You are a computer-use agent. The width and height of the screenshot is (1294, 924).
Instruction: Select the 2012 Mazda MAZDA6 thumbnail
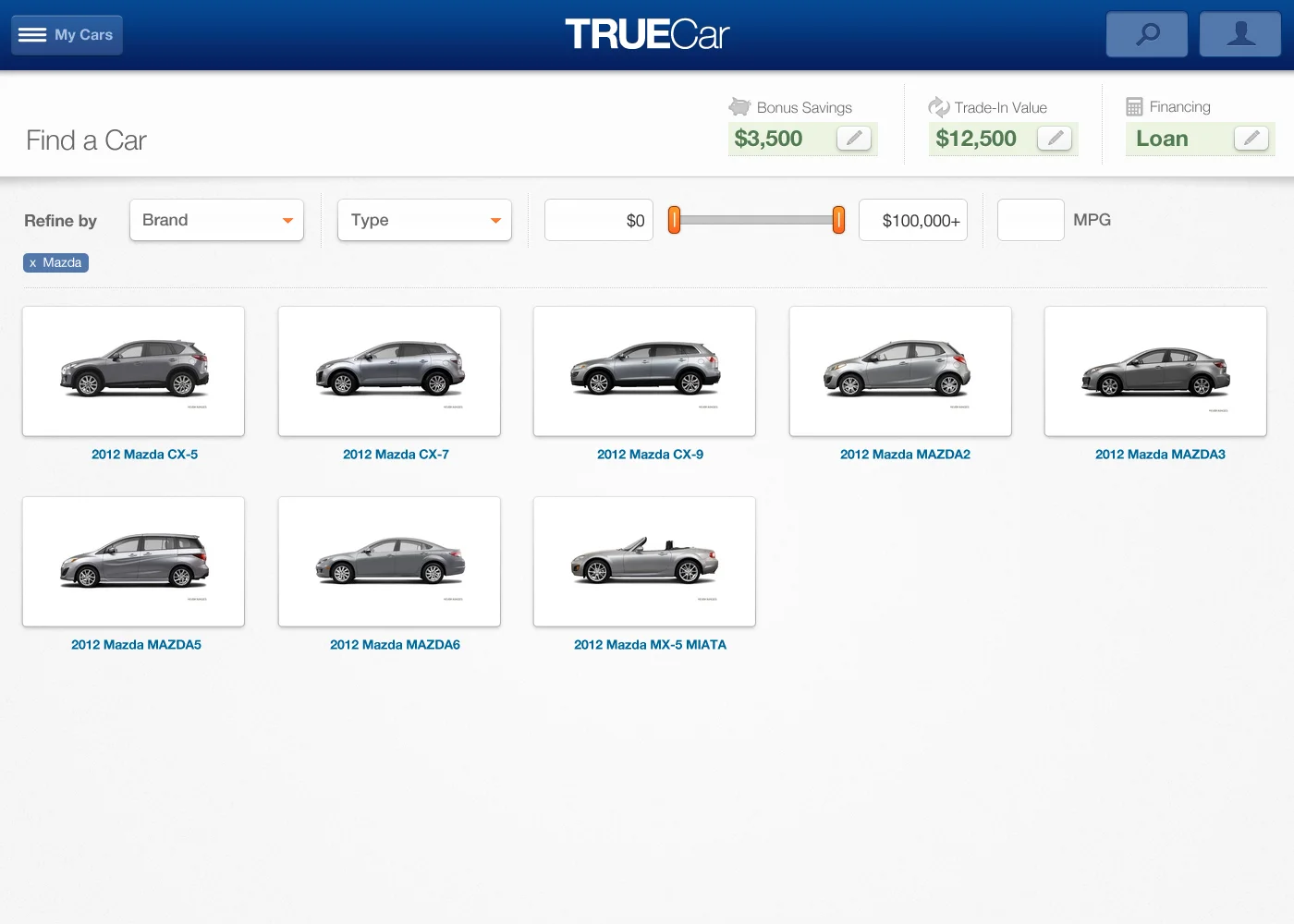coord(389,562)
